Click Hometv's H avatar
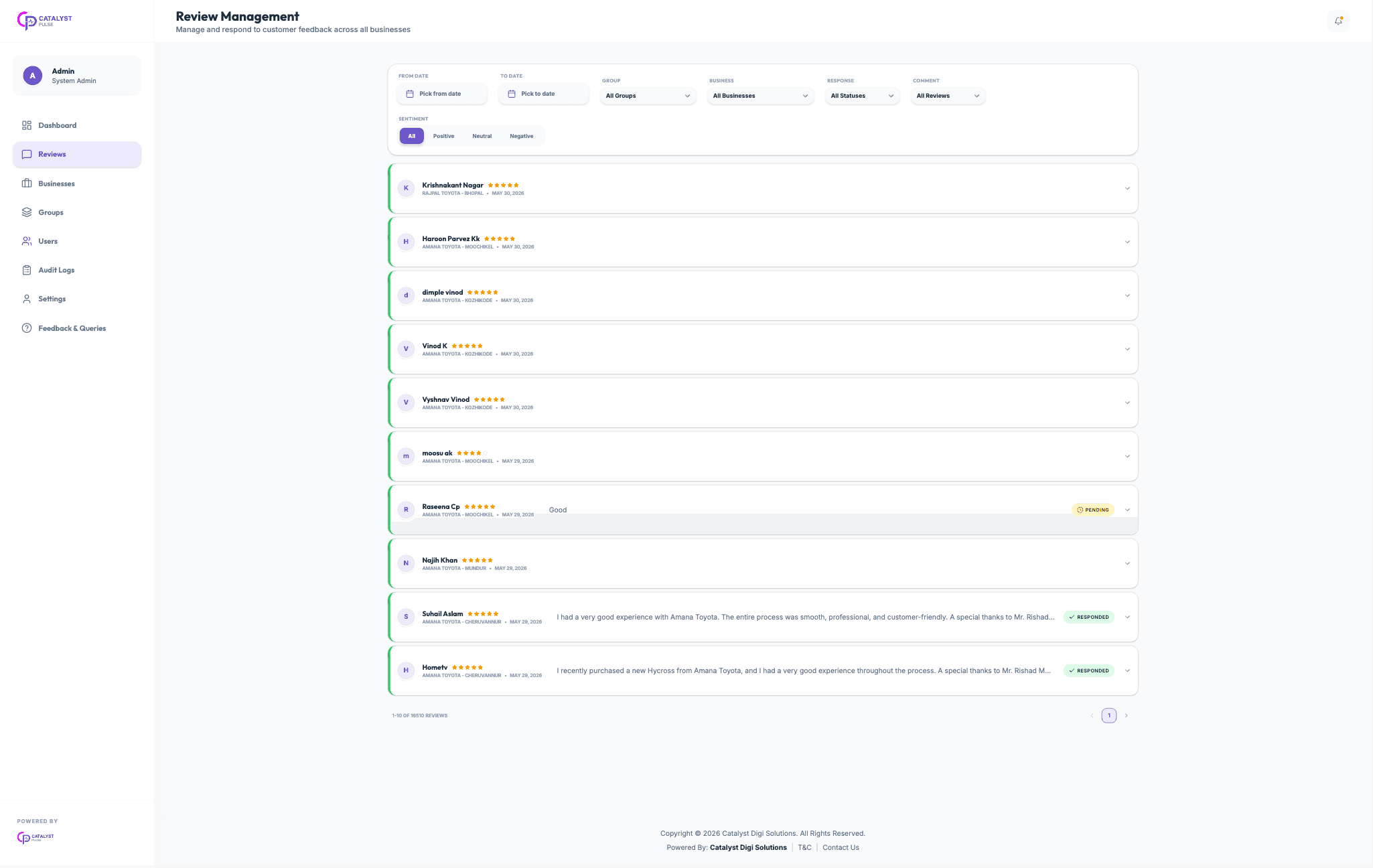This screenshot has height=868, width=1373. tap(406, 670)
